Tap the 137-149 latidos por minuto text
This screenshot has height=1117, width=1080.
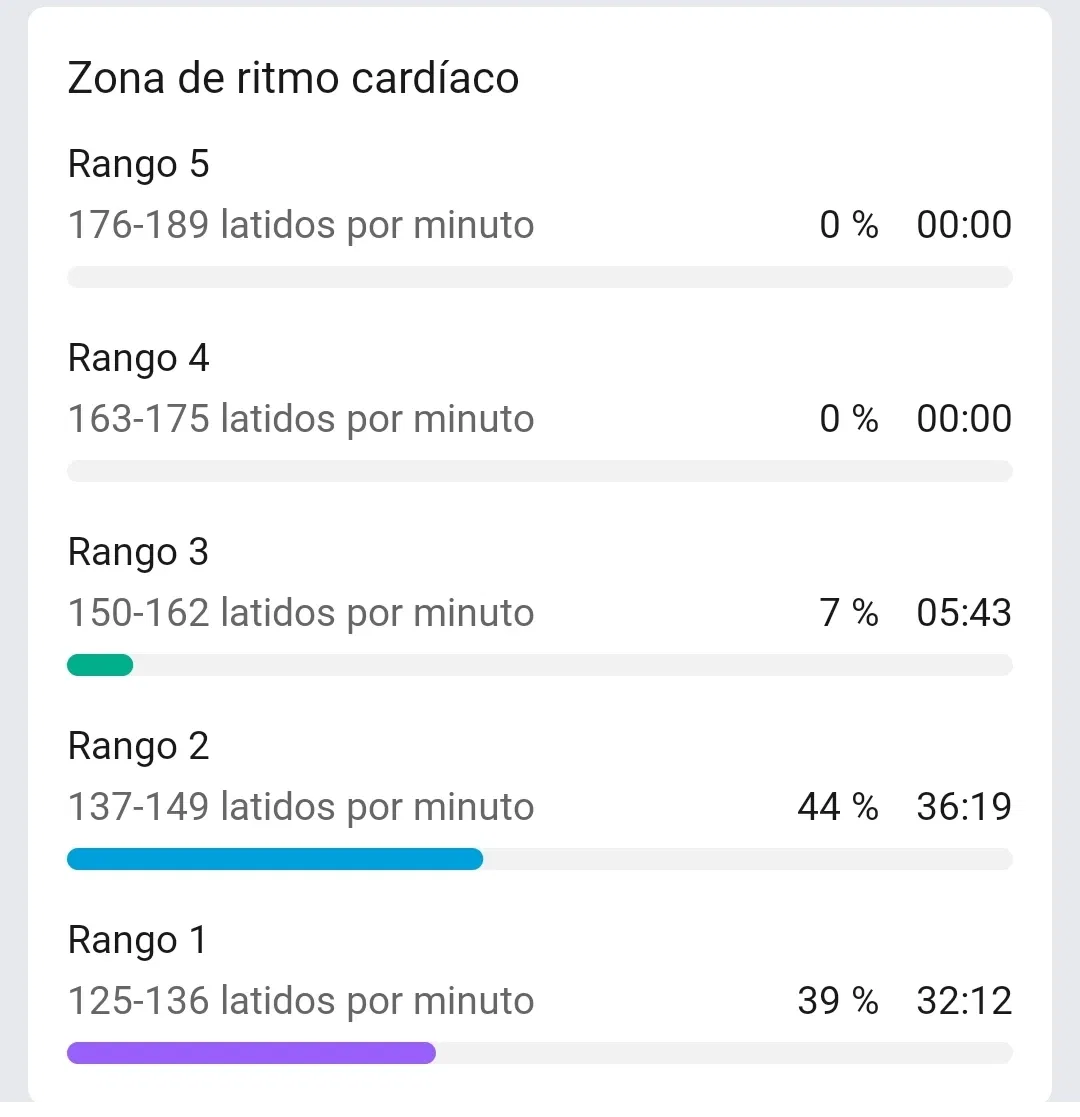(300, 807)
